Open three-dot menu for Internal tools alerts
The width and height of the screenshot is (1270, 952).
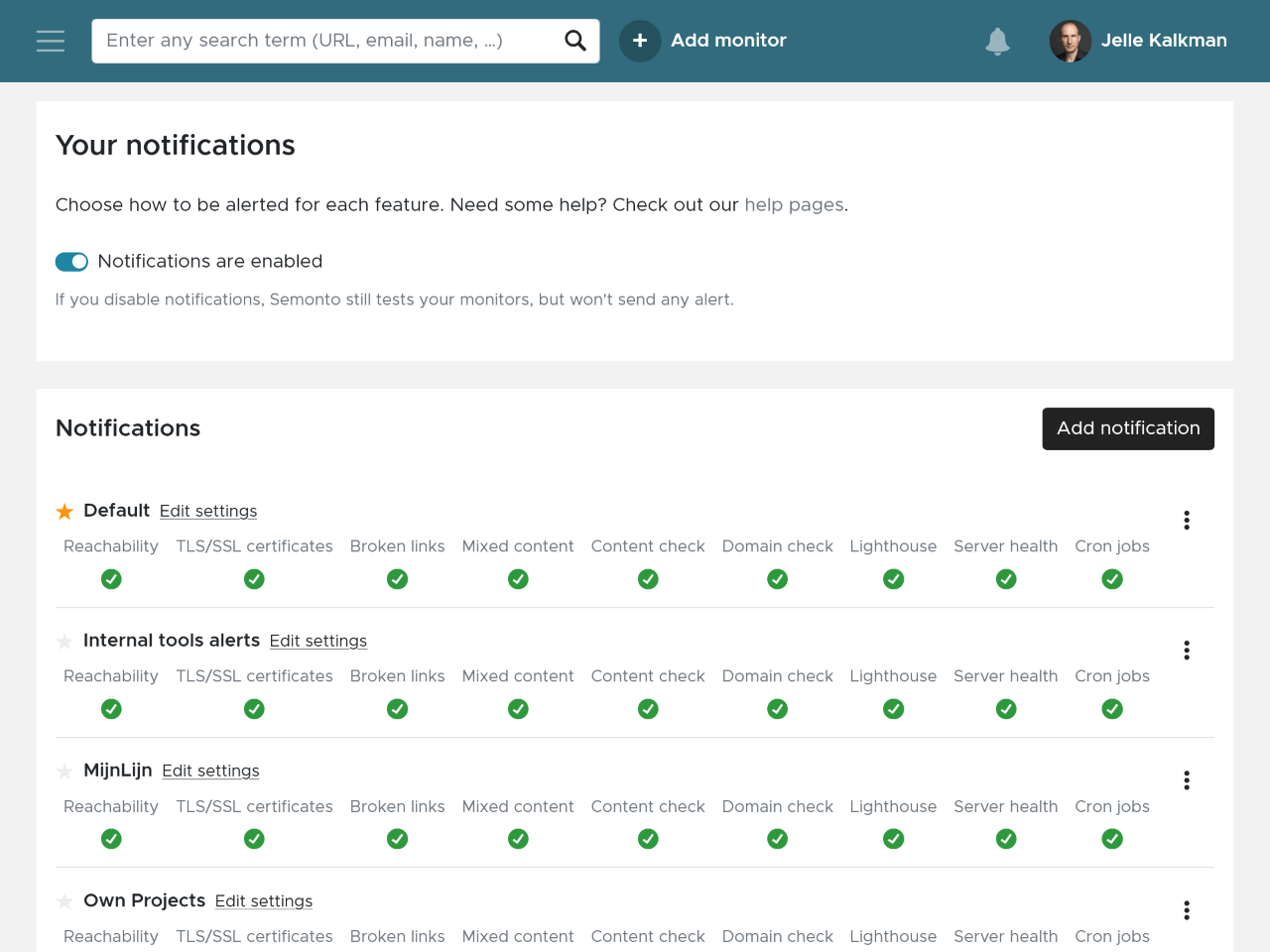(1187, 651)
